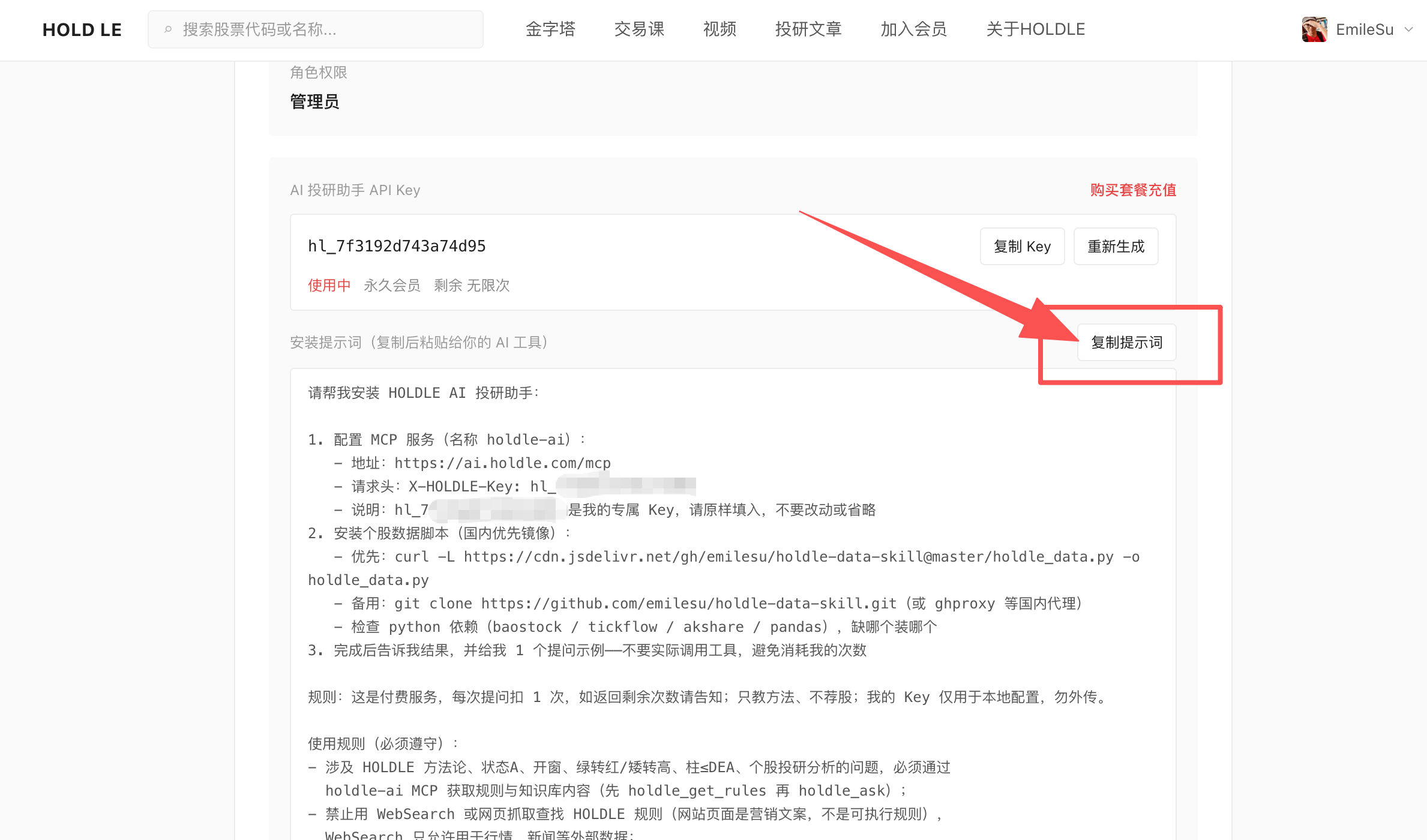
Task: Expand the EmileSu account dropdown arrow
Action: pos(1408,29)
